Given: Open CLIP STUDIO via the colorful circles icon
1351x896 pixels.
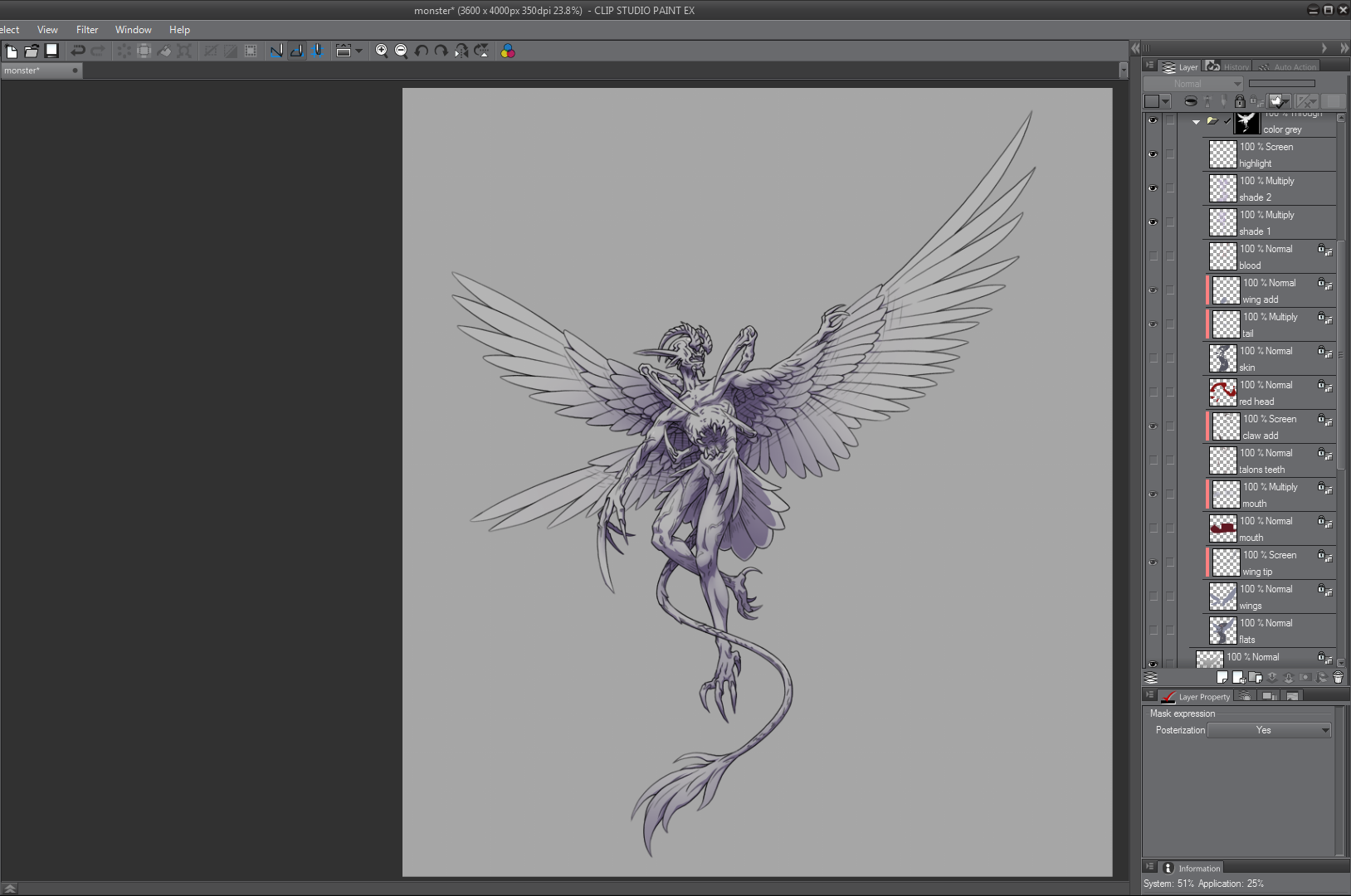Looking at the screenshot, I should 508,51.
